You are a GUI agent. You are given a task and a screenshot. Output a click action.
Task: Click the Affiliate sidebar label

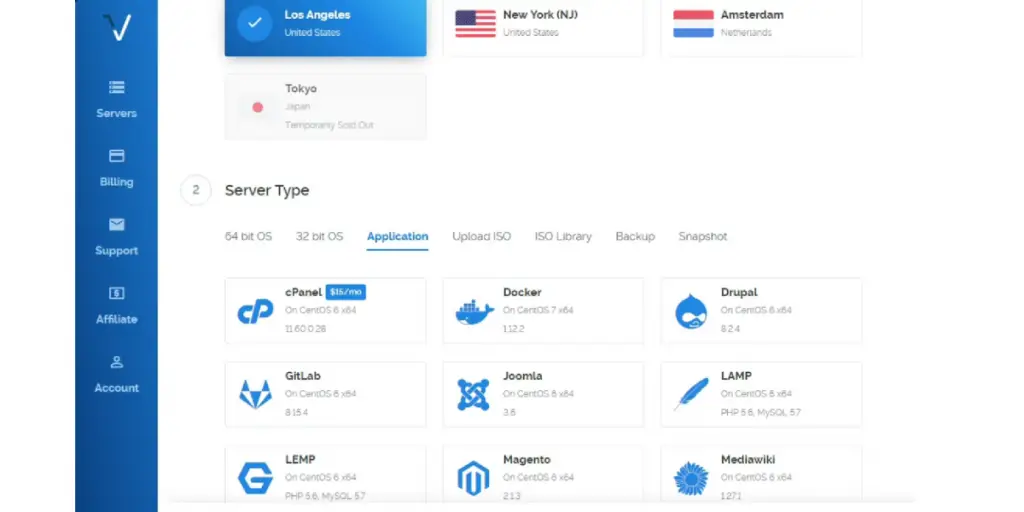117,319
